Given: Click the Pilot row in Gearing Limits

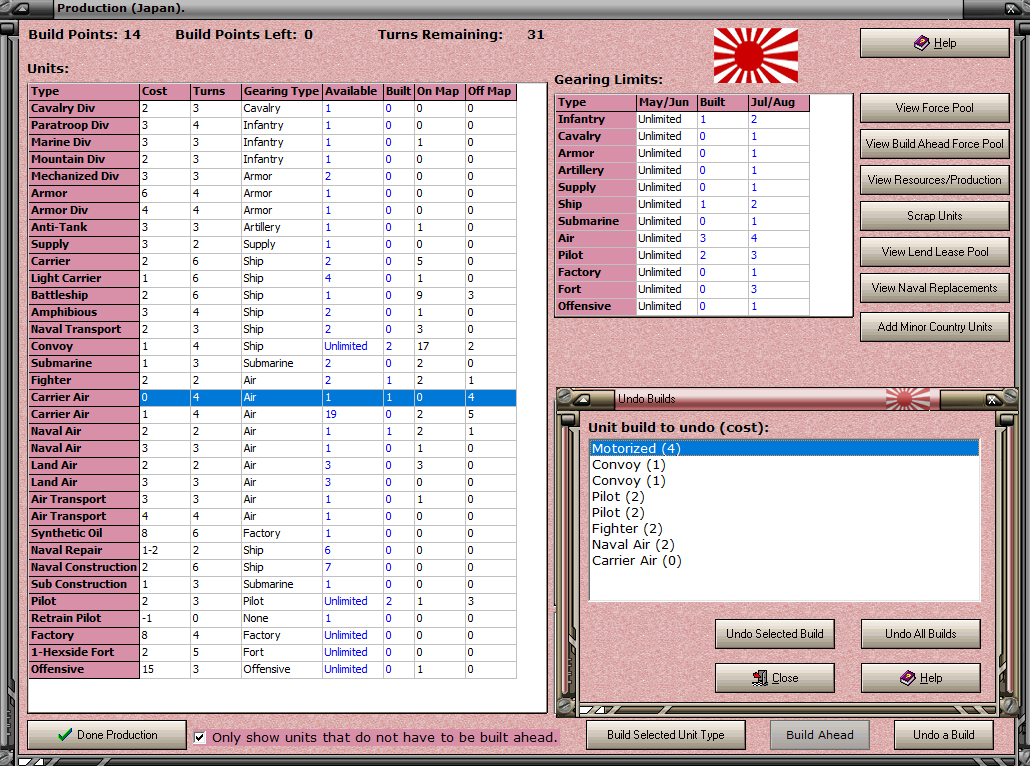Looking at the screenshot, I should 683,256.
